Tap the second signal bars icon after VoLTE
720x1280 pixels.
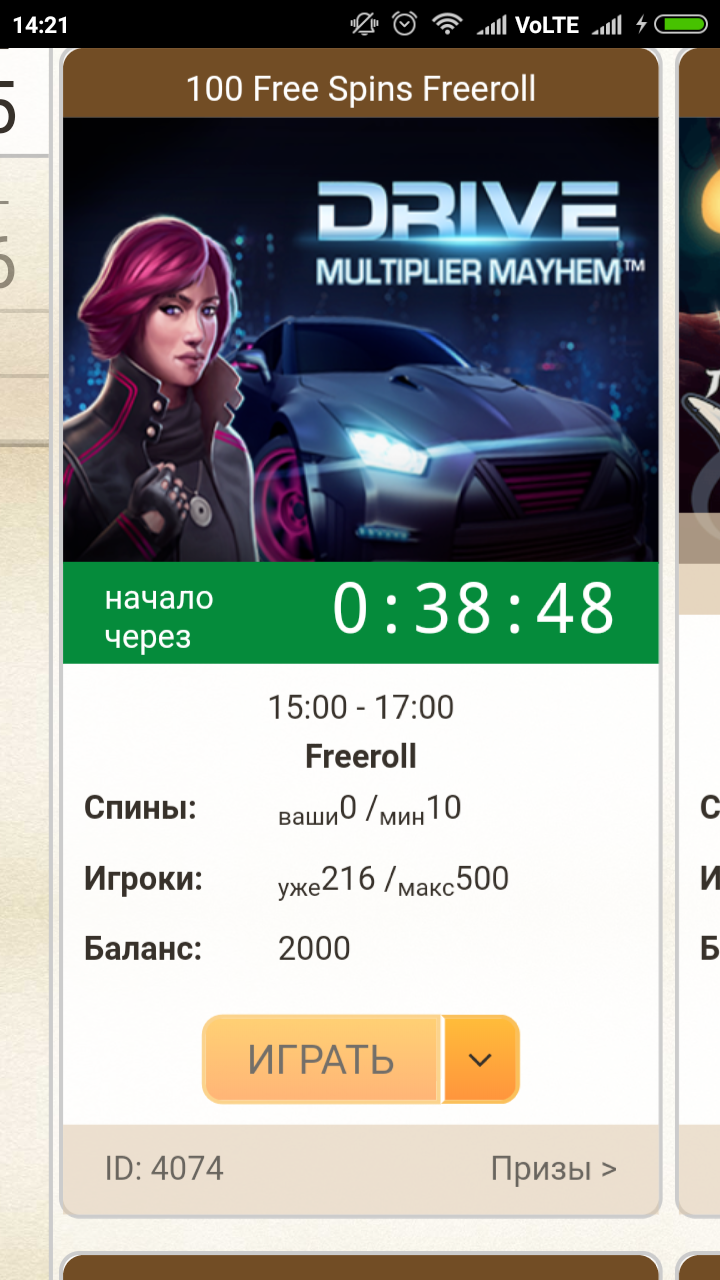(x=606, y=25)
